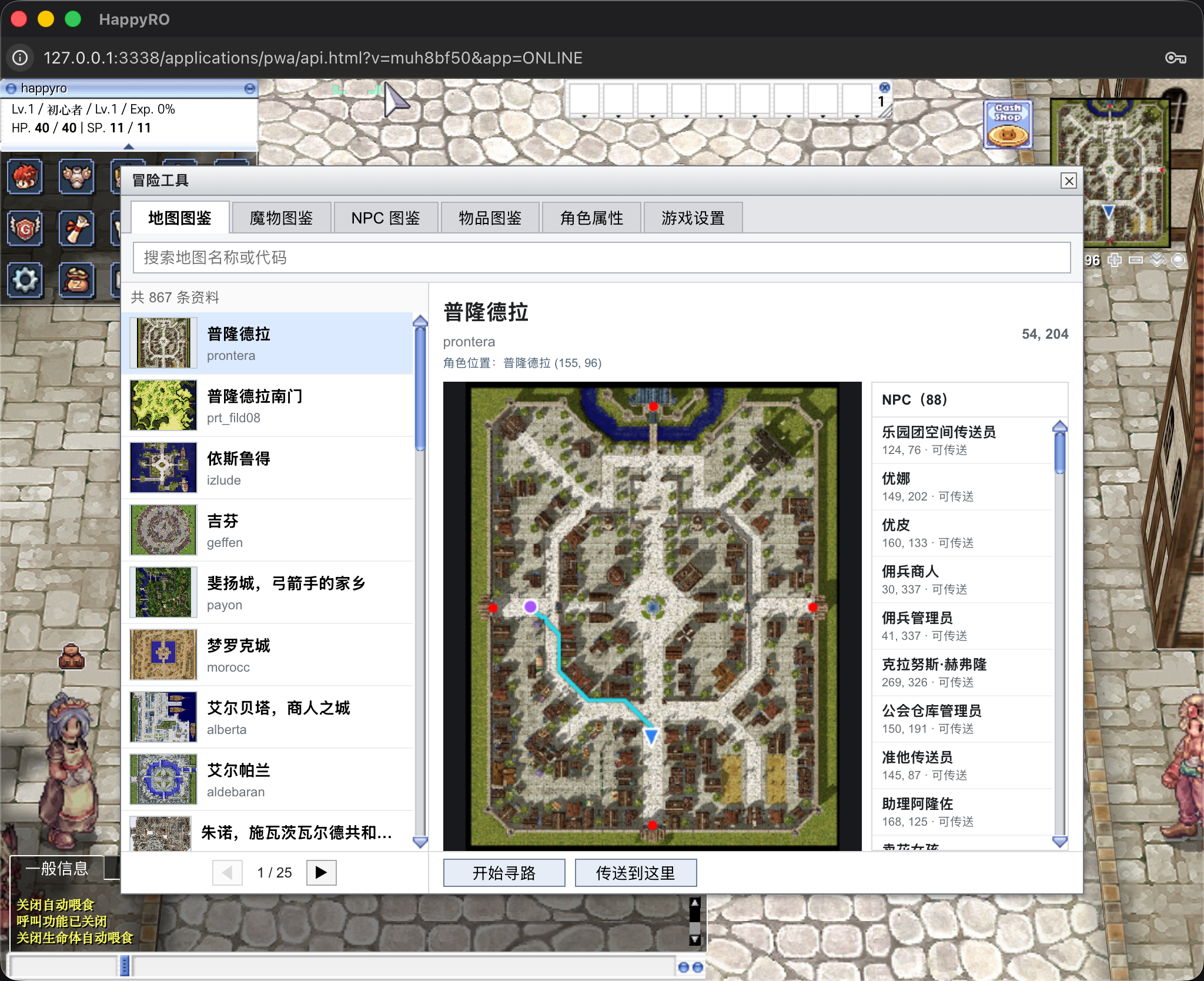
Task: Close the 冒险工具 dialog
Action: pyautogui.click(x=1069, y=181)
